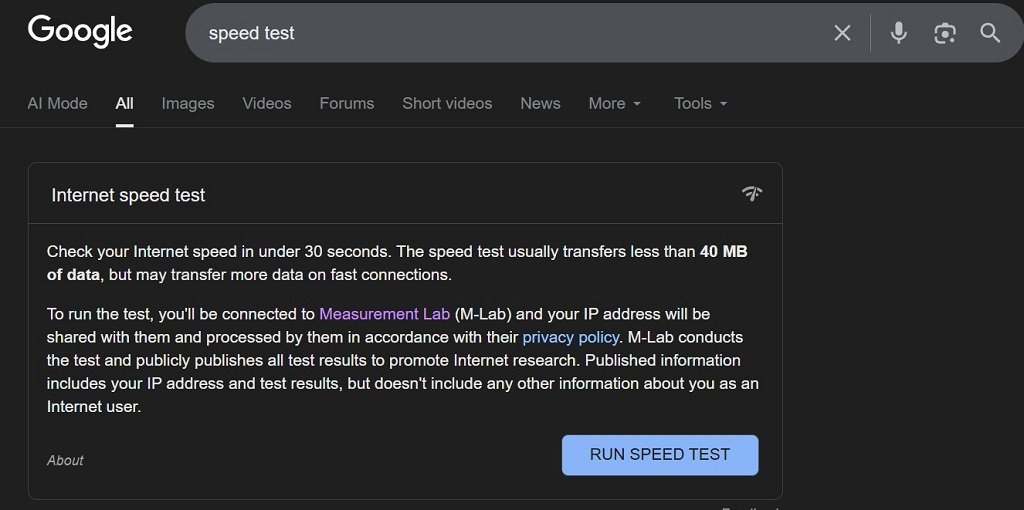Click the Google logo
This screenshot has height=510, width=1024.
point(80,32)
